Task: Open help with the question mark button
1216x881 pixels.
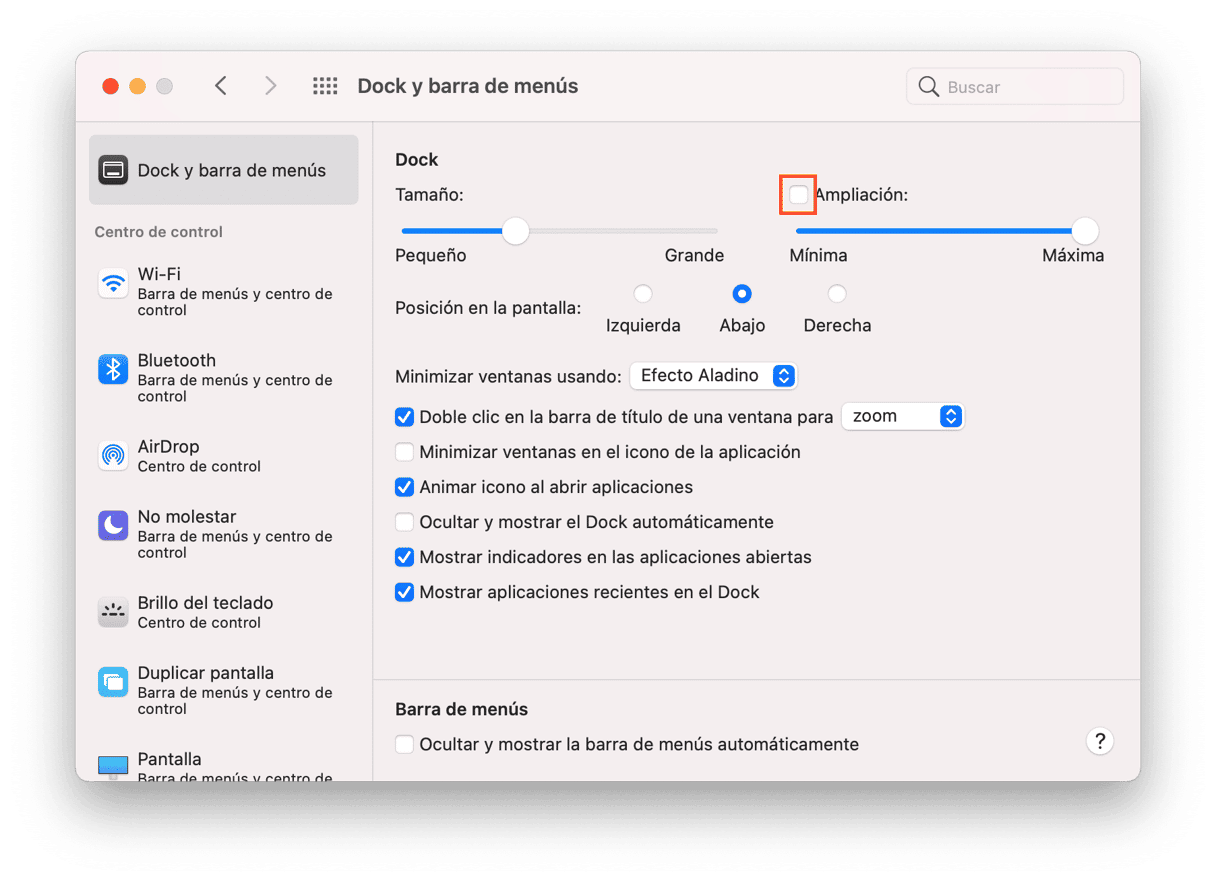Action: pos(1099,741)
